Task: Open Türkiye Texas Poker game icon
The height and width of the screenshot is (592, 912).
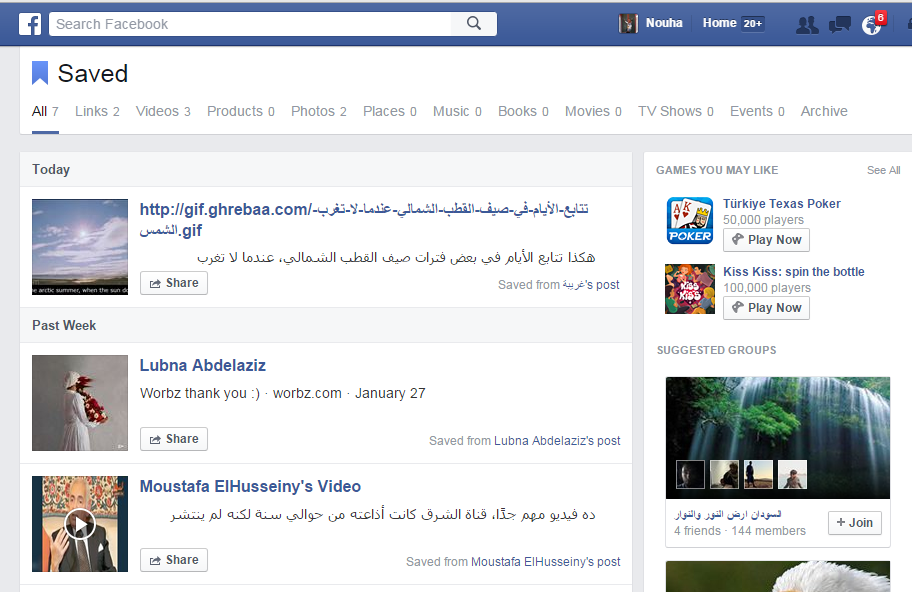Action: point(690,221)
